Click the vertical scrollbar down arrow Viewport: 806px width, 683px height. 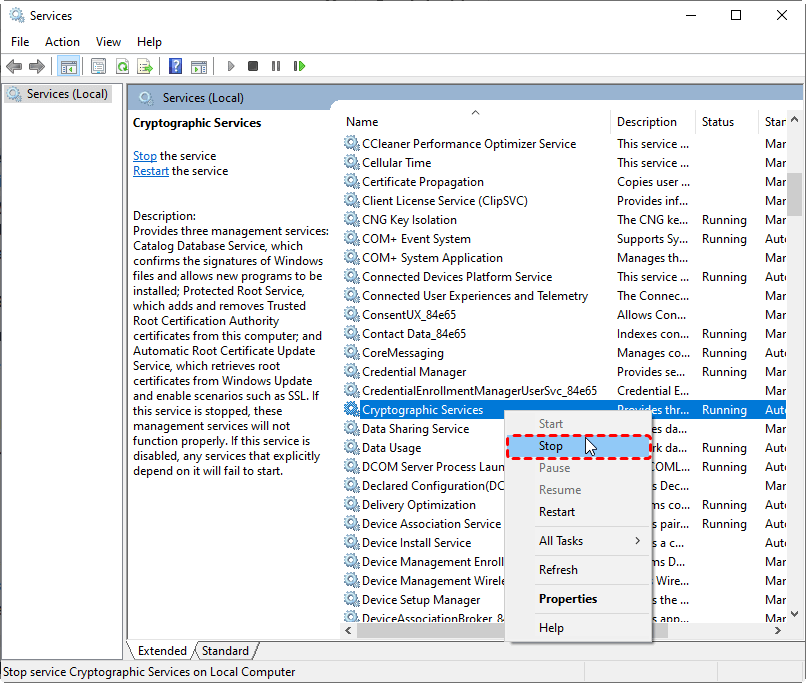(795, 612)
